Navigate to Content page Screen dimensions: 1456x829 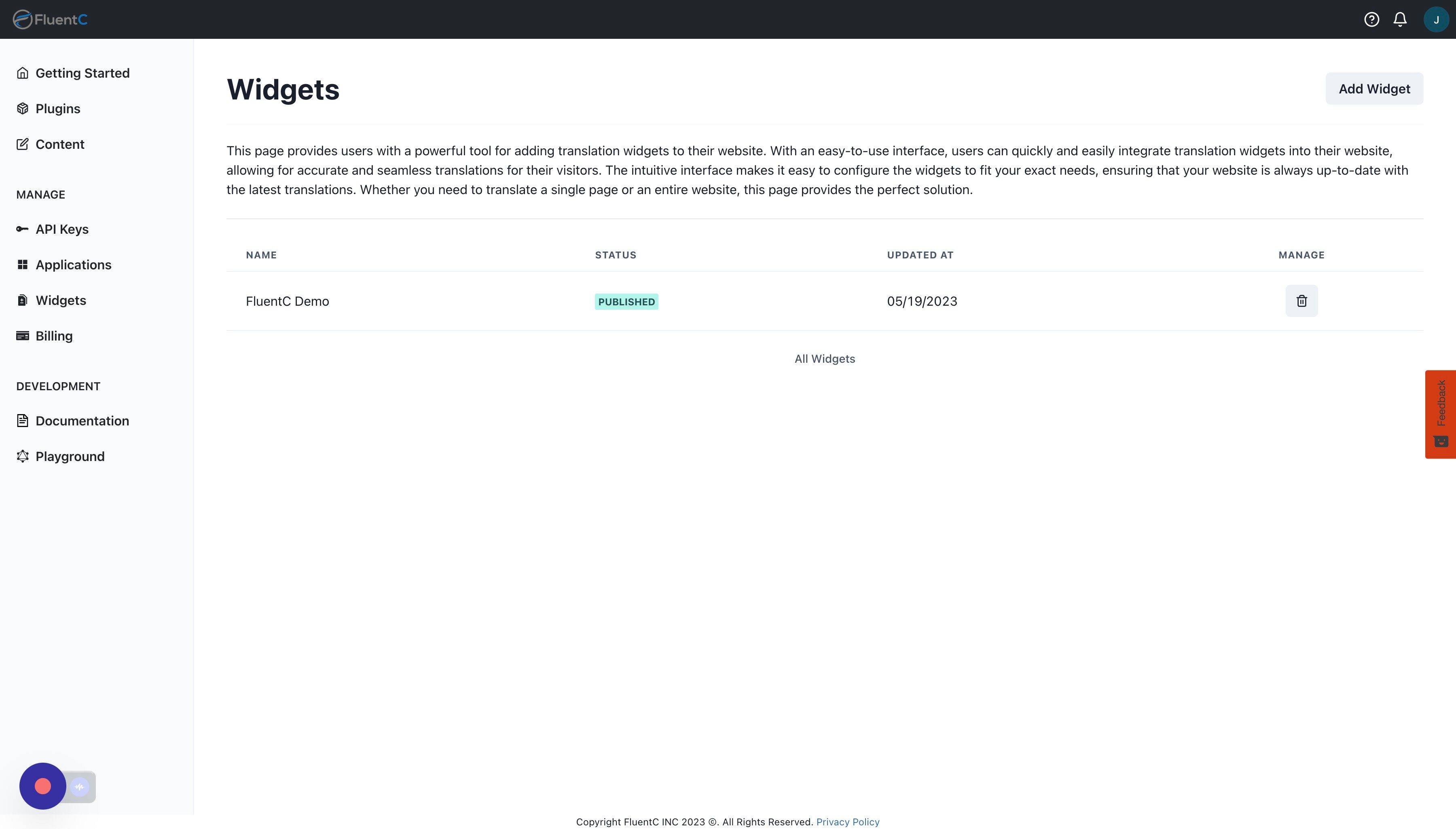60,144
